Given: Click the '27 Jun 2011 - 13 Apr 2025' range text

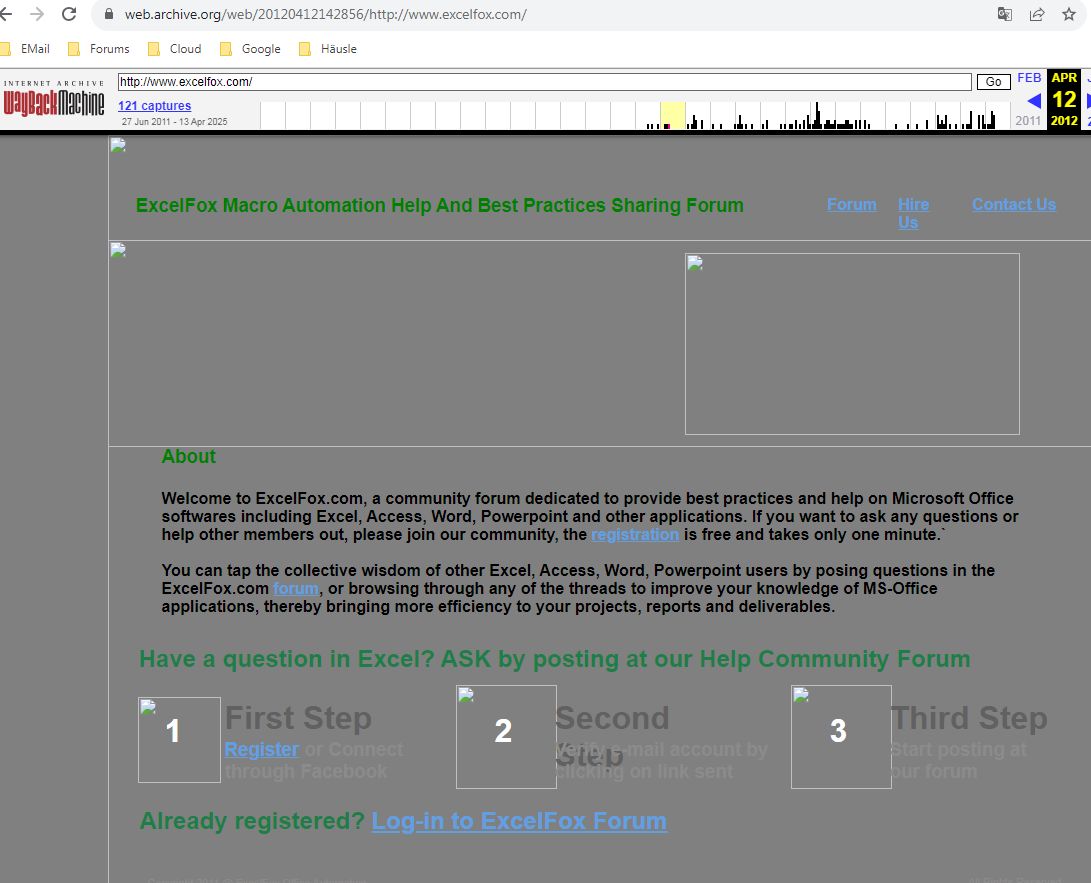Looking at the screenshot, I should point(175,122).
